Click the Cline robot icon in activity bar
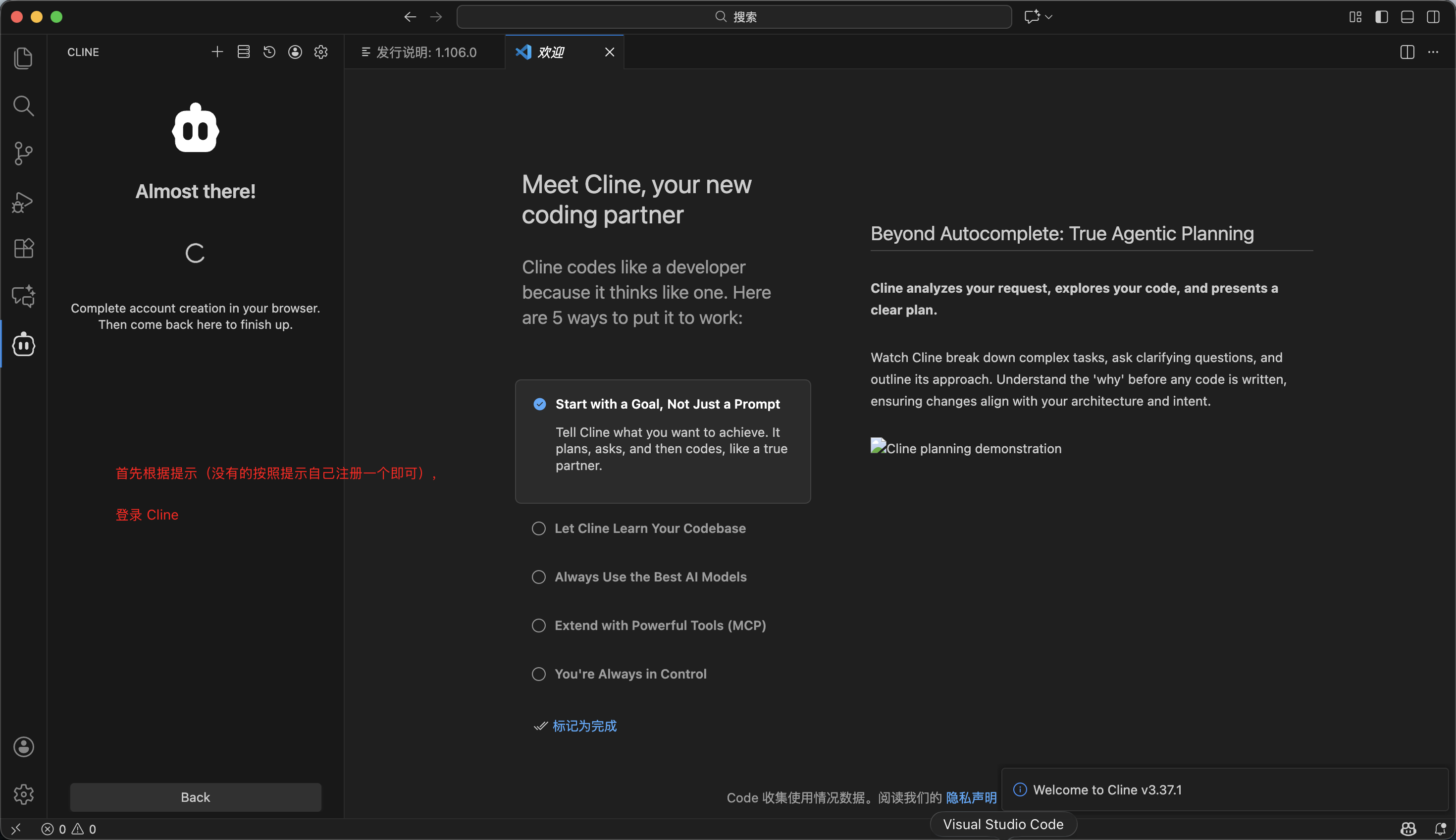 pyautogui.click(x=23, y=344)
